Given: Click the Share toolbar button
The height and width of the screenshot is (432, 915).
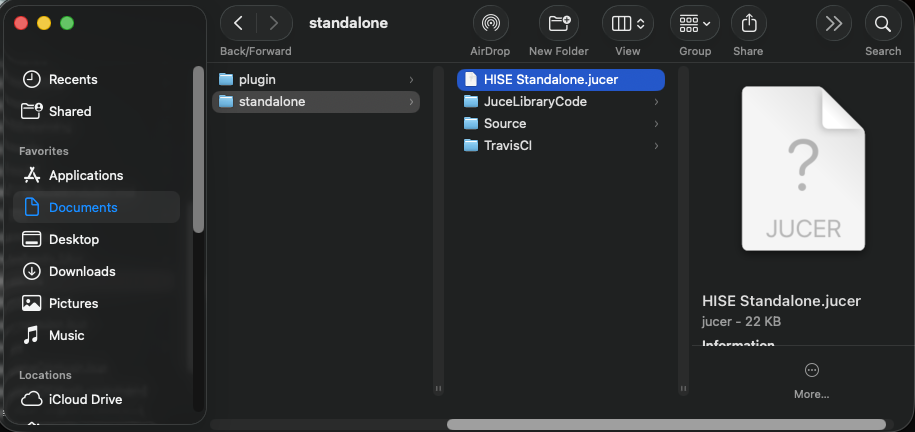Looking at the screenshot, I should (x=748, y=23).
